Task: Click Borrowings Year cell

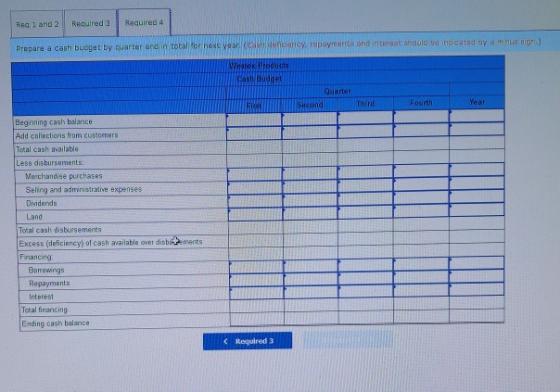Action: pyautogui.click(x=477, y=262)
